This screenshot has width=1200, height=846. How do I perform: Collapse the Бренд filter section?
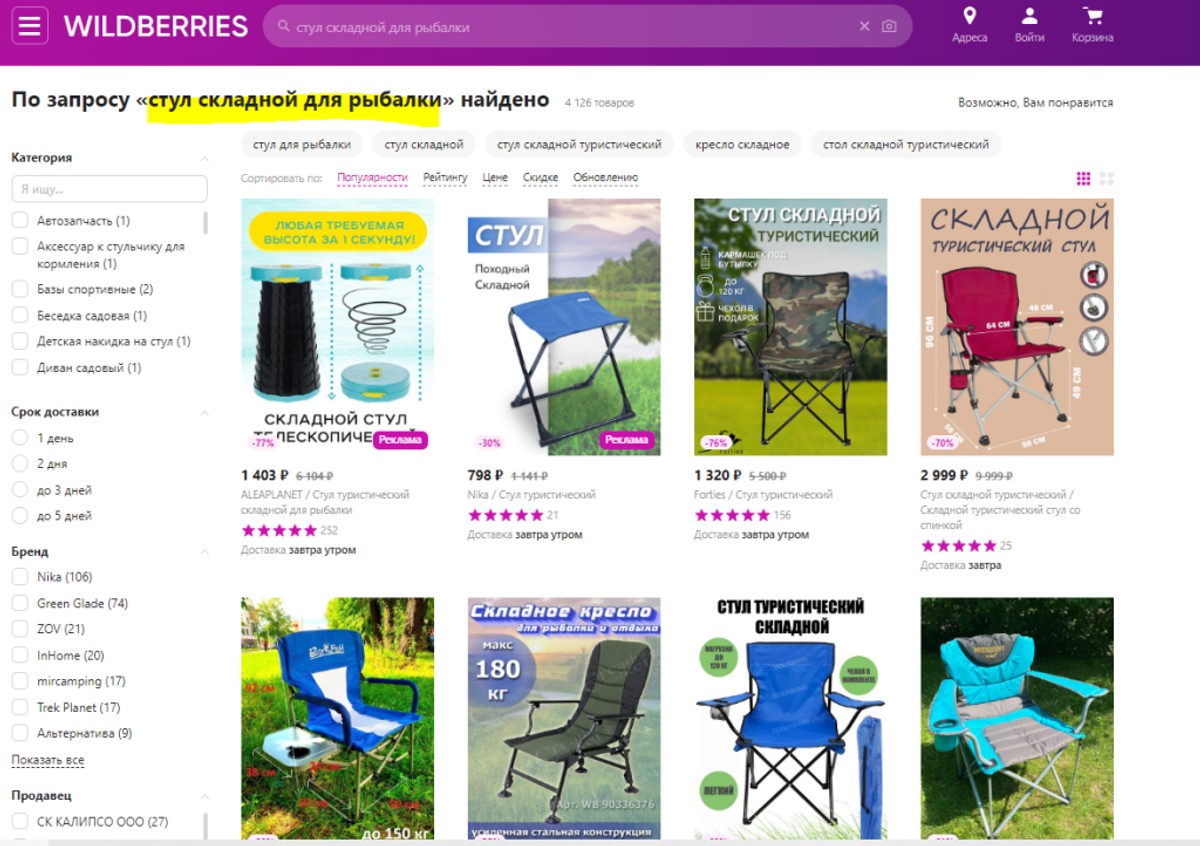point(204,552)
